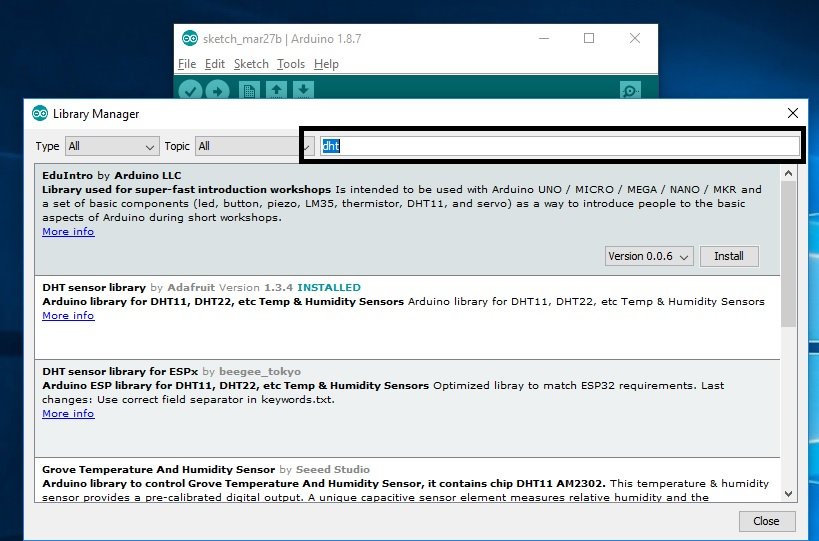
Task: Click the Type label
Action: click(x=47, y=146)
